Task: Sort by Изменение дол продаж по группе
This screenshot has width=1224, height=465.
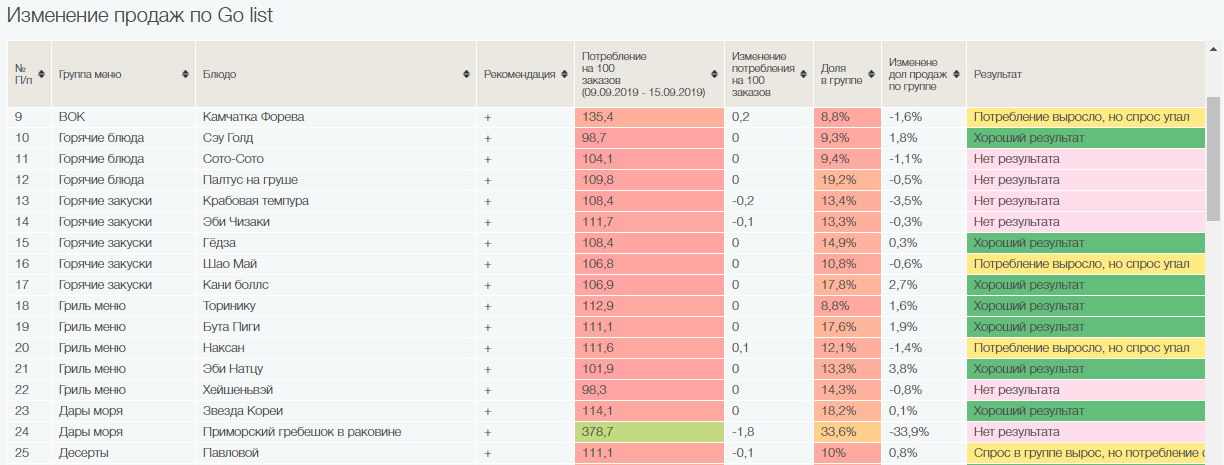Action: pos(956,74)
